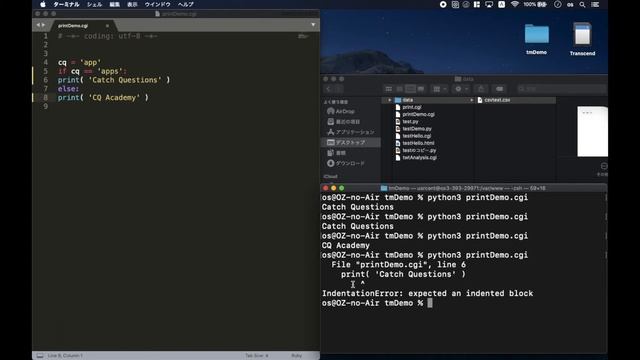Close the printDemo.cgi editor tab
Viewport: 640px width, 360px height.
pos(107,26)
